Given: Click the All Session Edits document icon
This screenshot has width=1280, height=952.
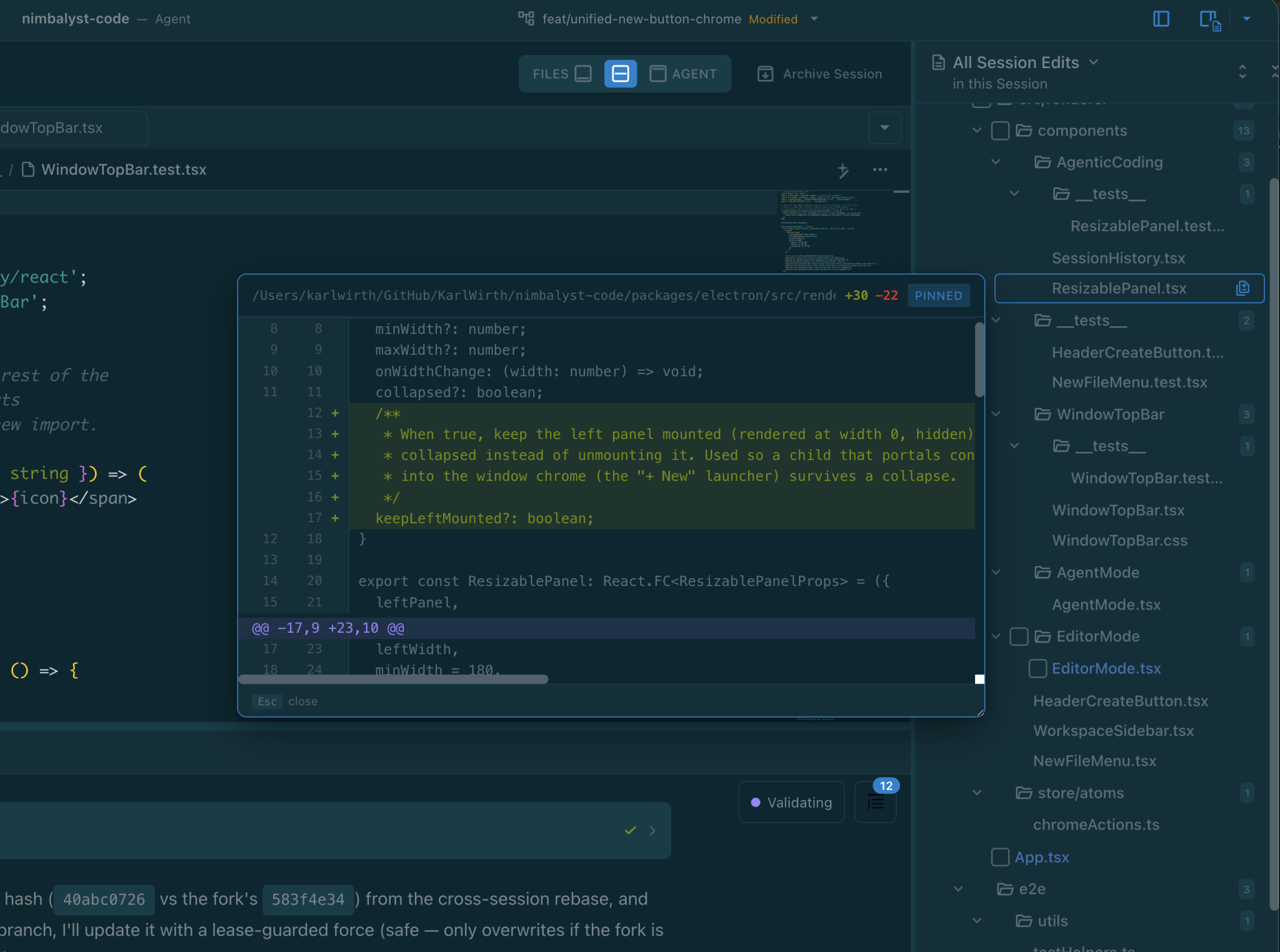Looking at the screenshot, I should click(x=938, y=62).
